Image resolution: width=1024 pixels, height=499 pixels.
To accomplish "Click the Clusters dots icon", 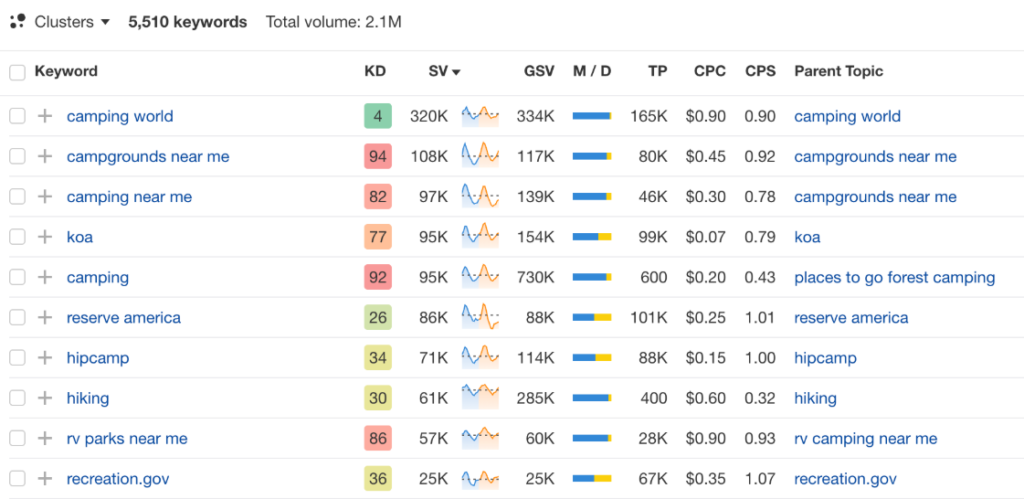I will click(x=17, y=22).
